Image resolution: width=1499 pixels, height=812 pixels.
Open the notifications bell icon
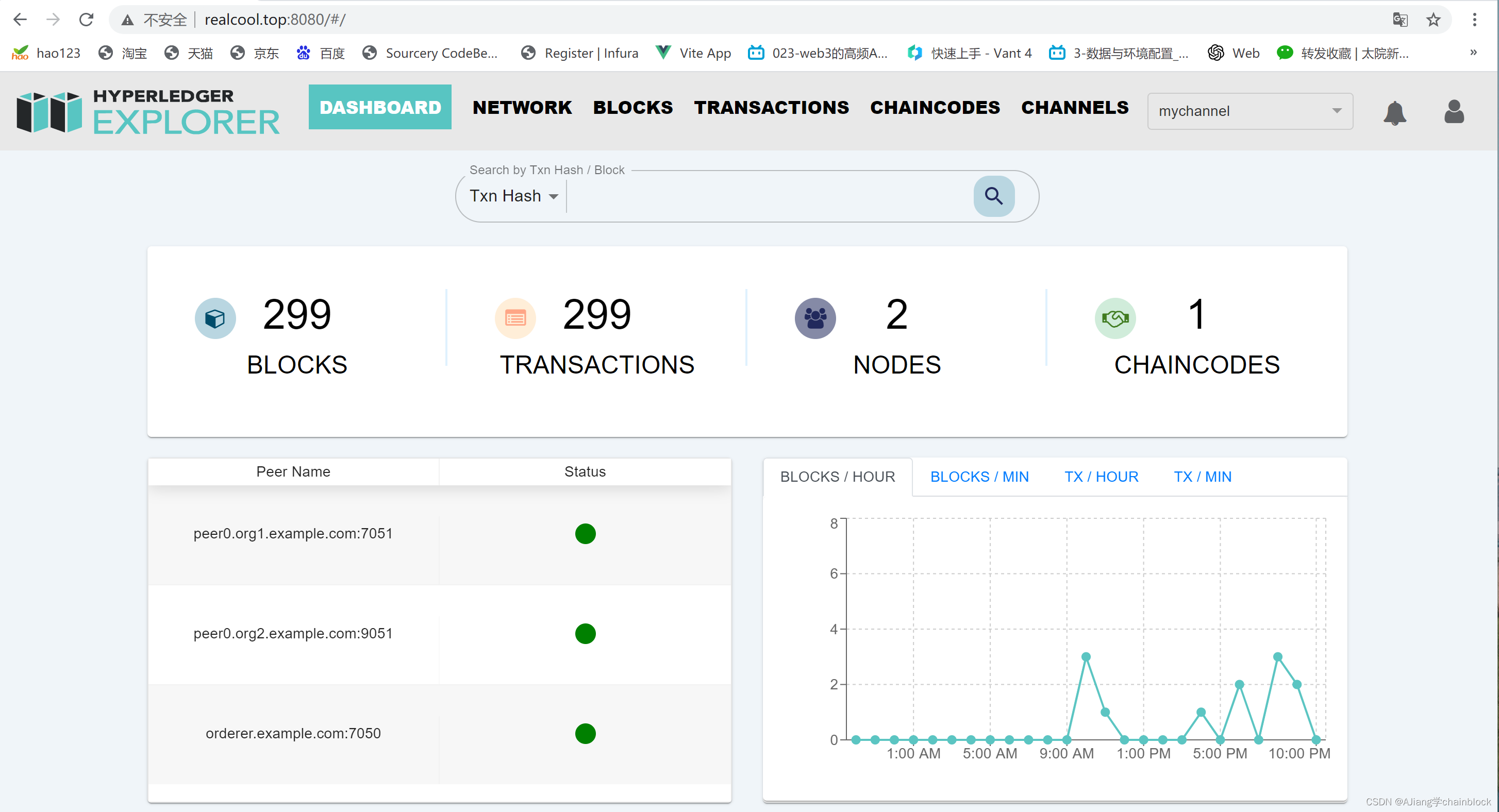pos(1394,112)
